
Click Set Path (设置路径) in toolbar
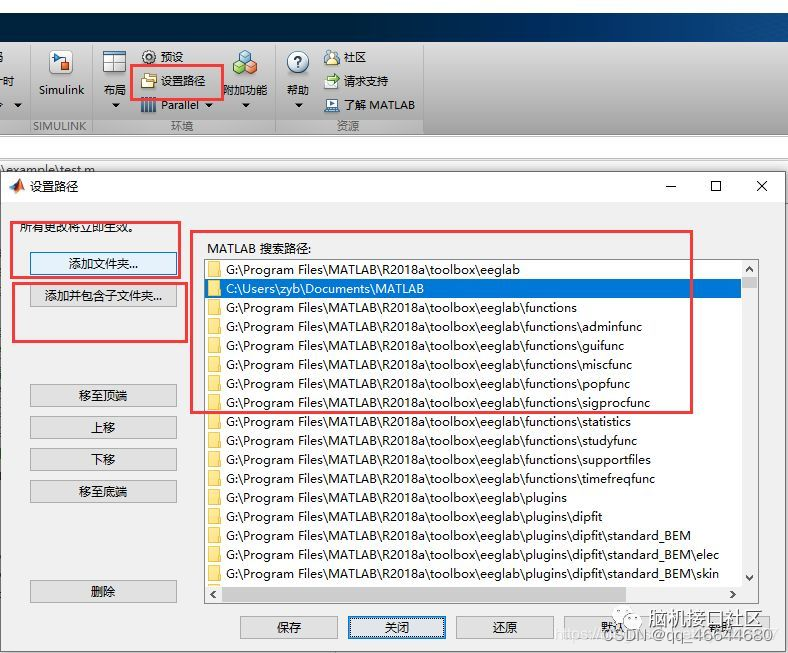173,81
